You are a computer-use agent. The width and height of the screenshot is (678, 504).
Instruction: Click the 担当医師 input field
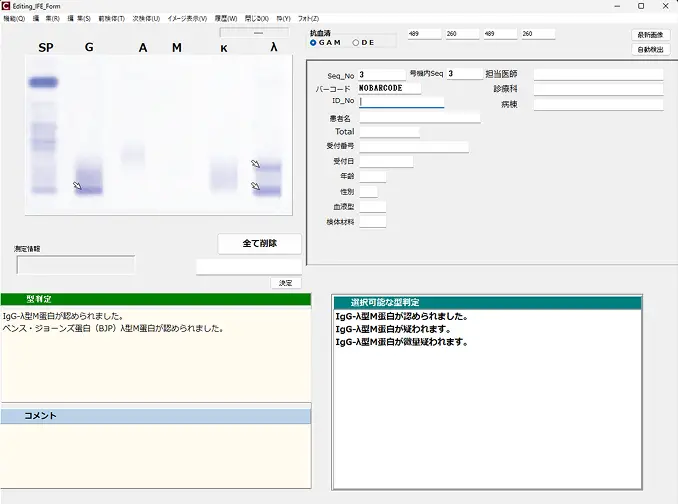coord(598,74)
